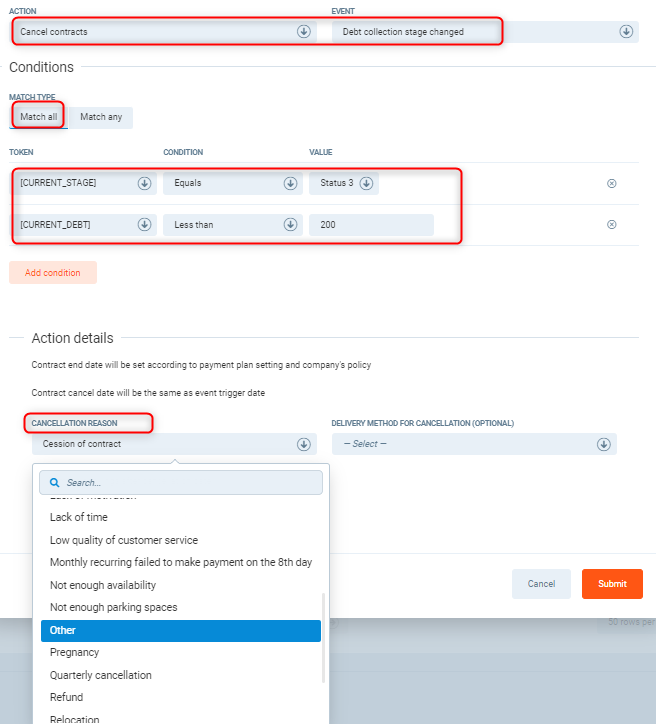This screenshot has width=656, height=724.
Task: Delete the CURRENT_DEBT condition row
Action: tap(612, 225)
